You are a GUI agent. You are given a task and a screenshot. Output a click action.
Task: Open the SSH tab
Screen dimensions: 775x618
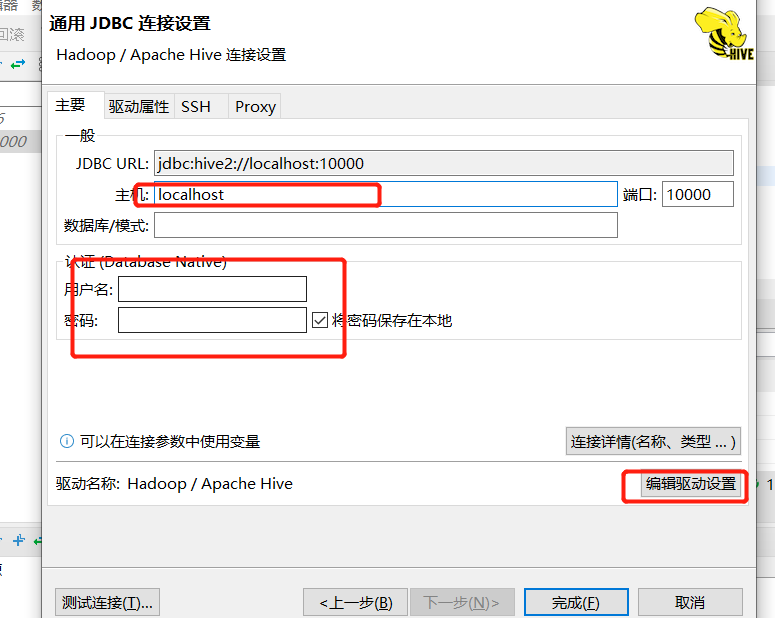click(x=201, y=106)
